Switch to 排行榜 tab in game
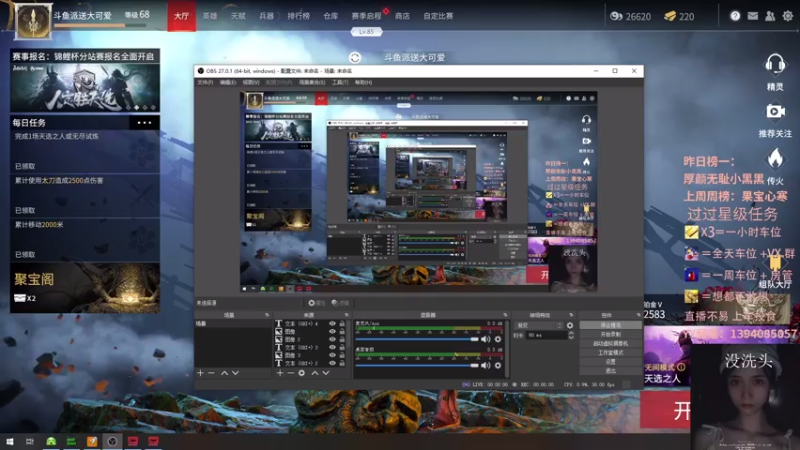Viewport: 800px width, 450px height. point(298,16)
